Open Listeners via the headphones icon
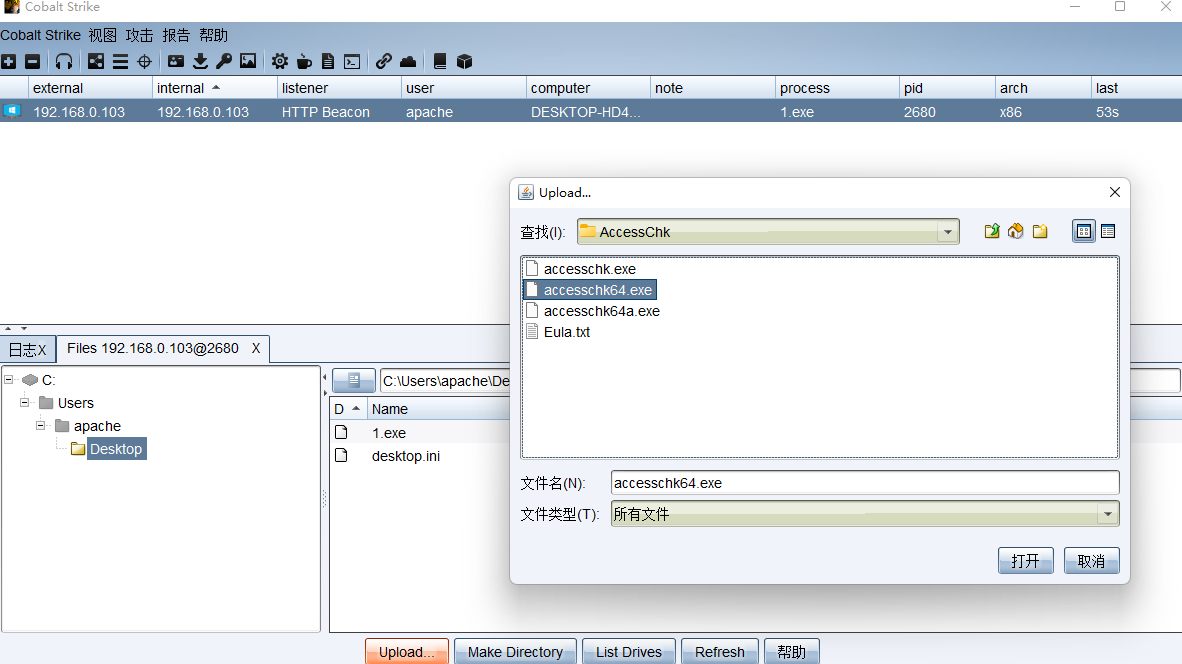The image size is (1182, 664). click(64, 62)
